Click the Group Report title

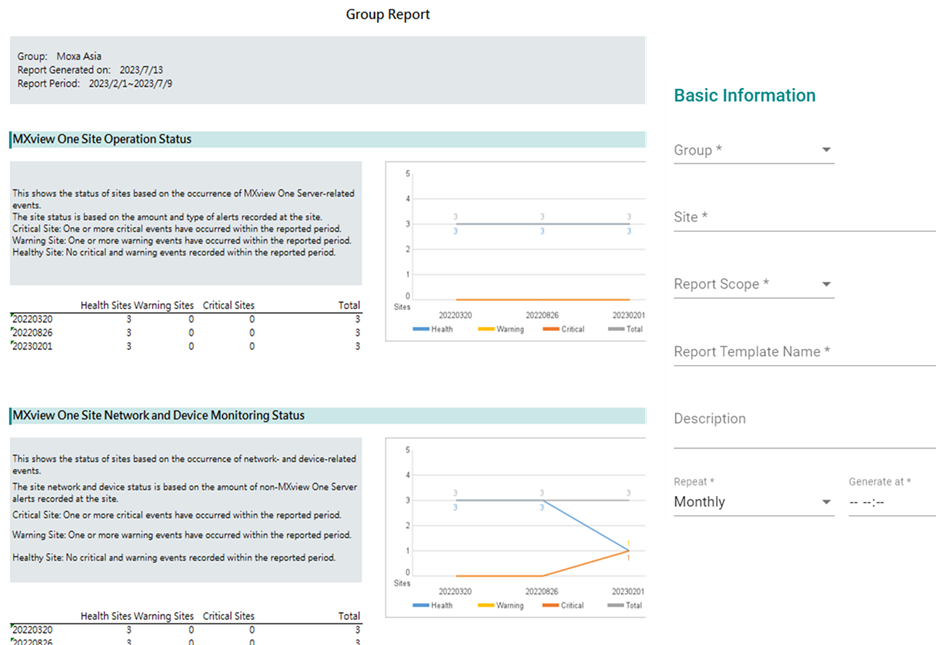click(x=387, y=14)
